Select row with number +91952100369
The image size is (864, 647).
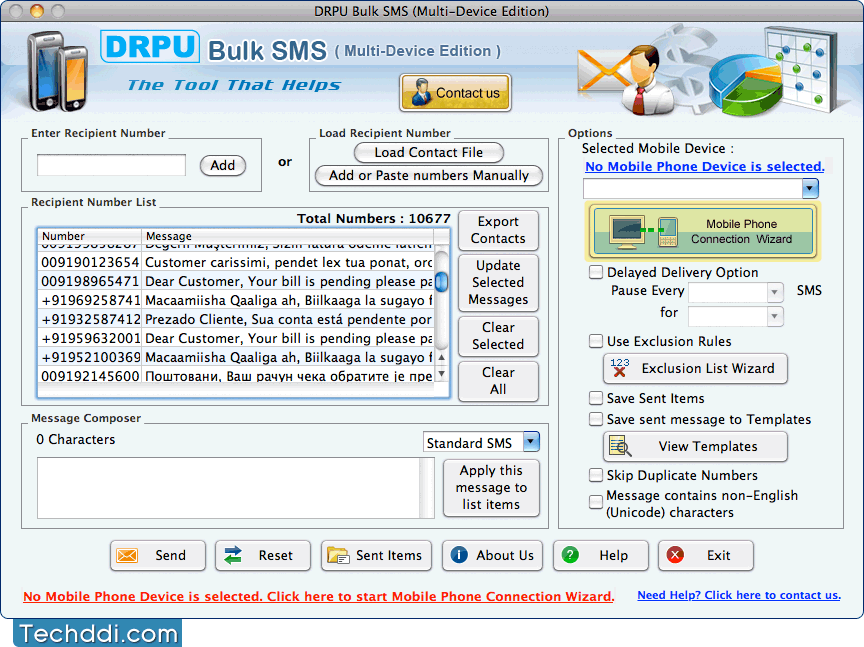237,358
